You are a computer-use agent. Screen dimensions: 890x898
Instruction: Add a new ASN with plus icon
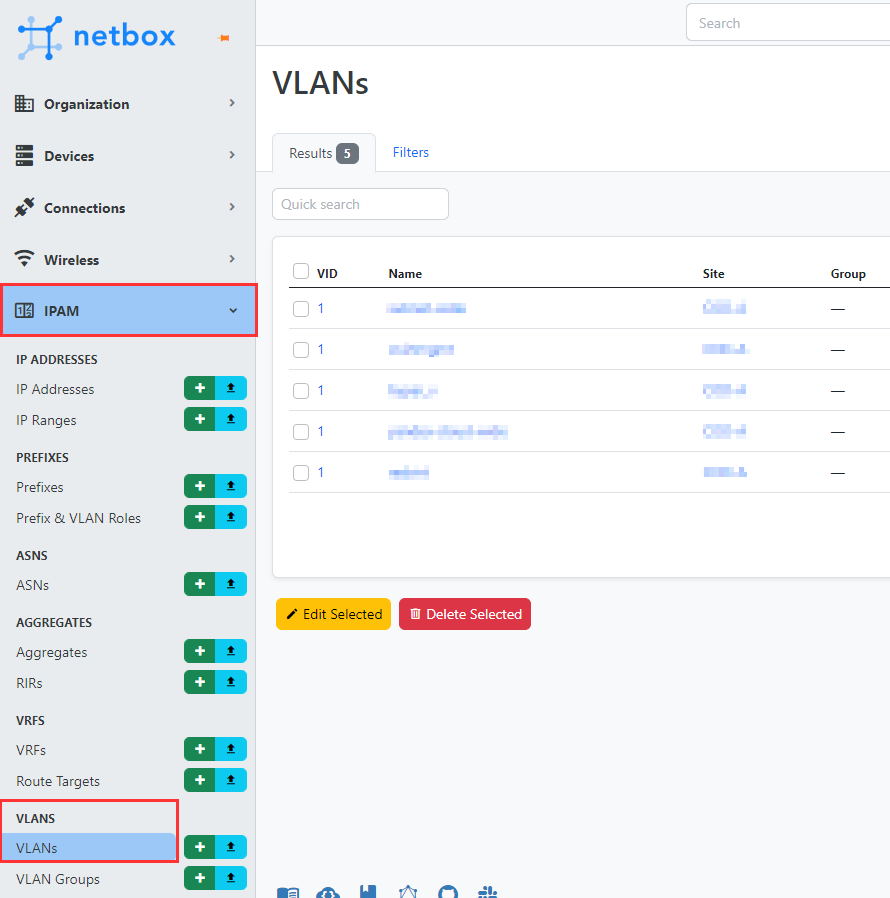(x=199, y=584)
